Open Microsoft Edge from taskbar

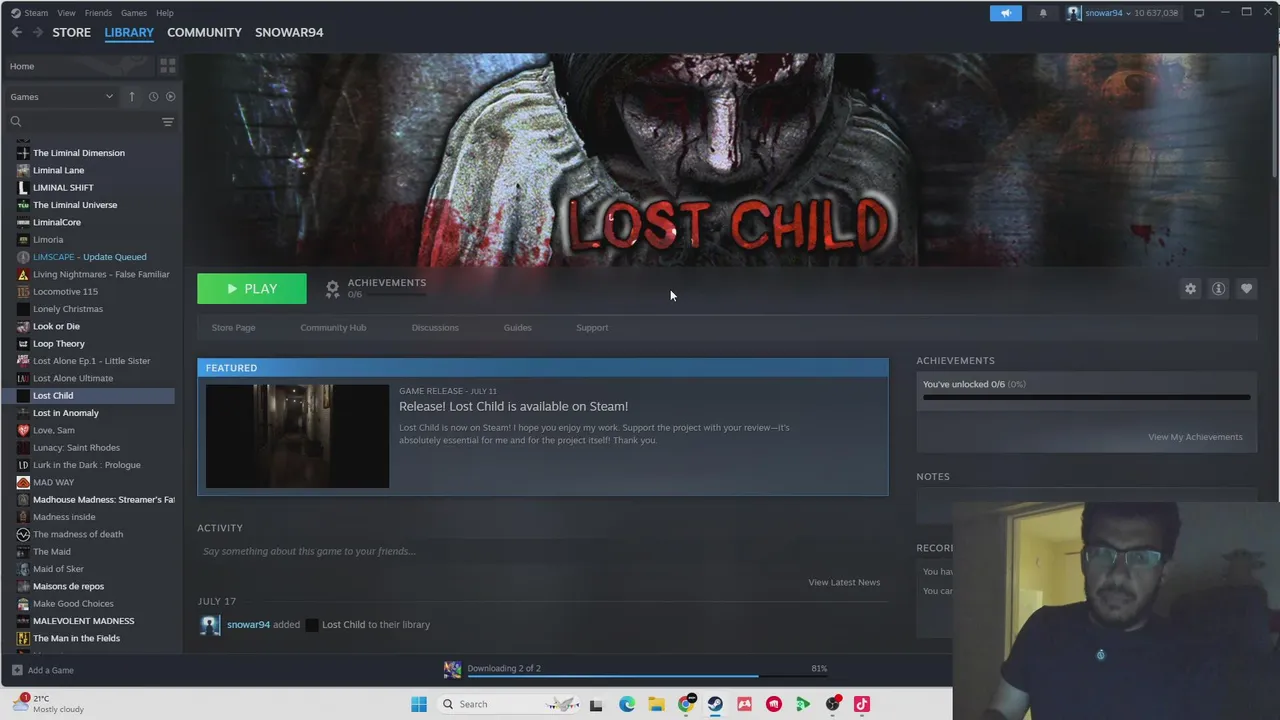click(627, 704)
